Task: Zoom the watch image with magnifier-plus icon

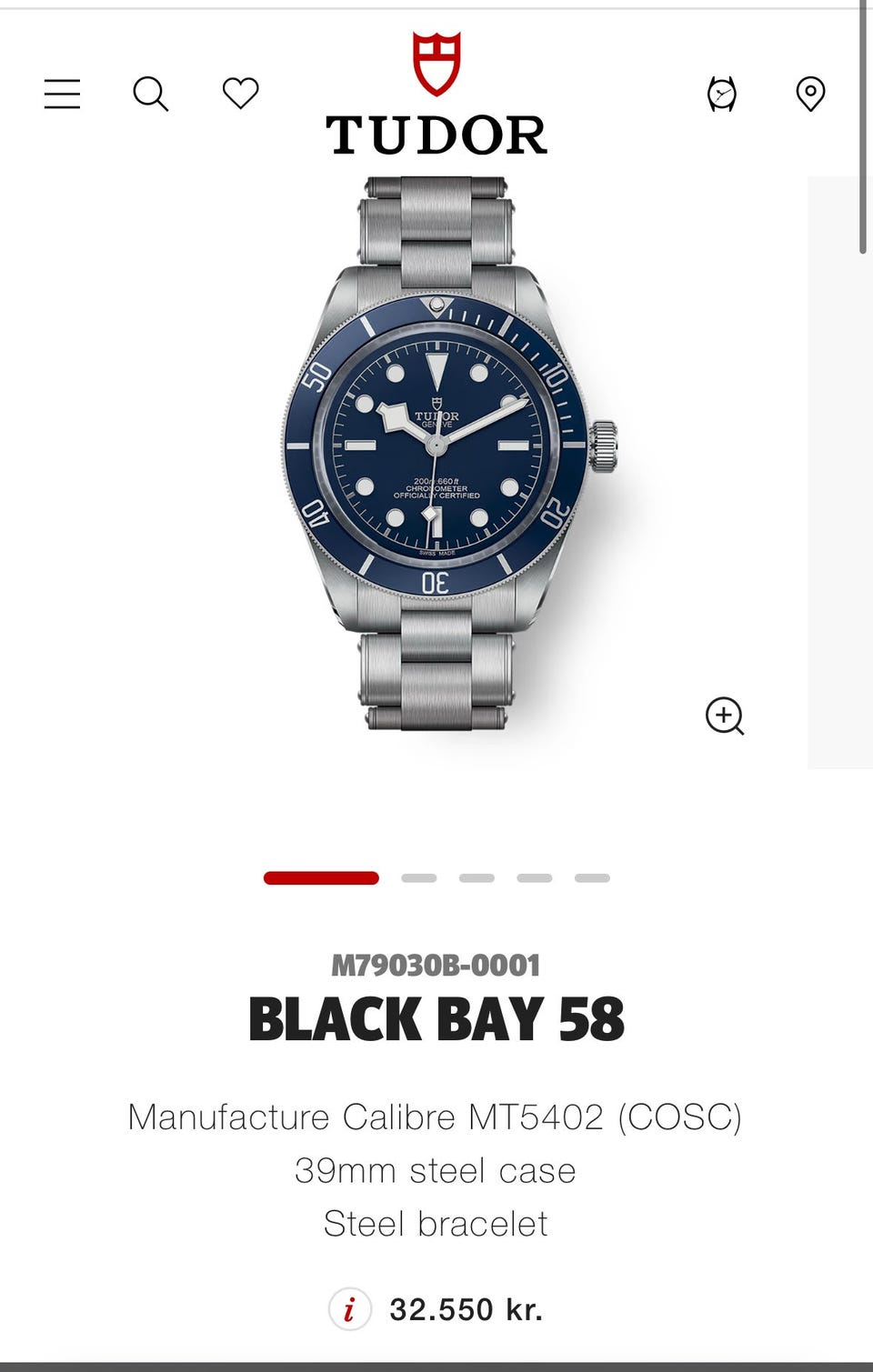Action: [725, 716]
